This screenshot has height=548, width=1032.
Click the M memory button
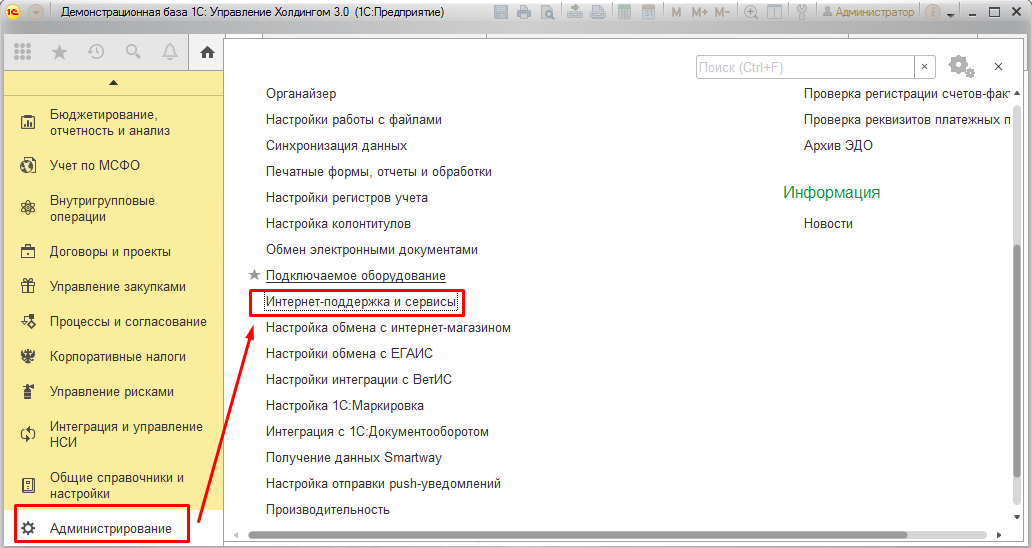(677, 12)
